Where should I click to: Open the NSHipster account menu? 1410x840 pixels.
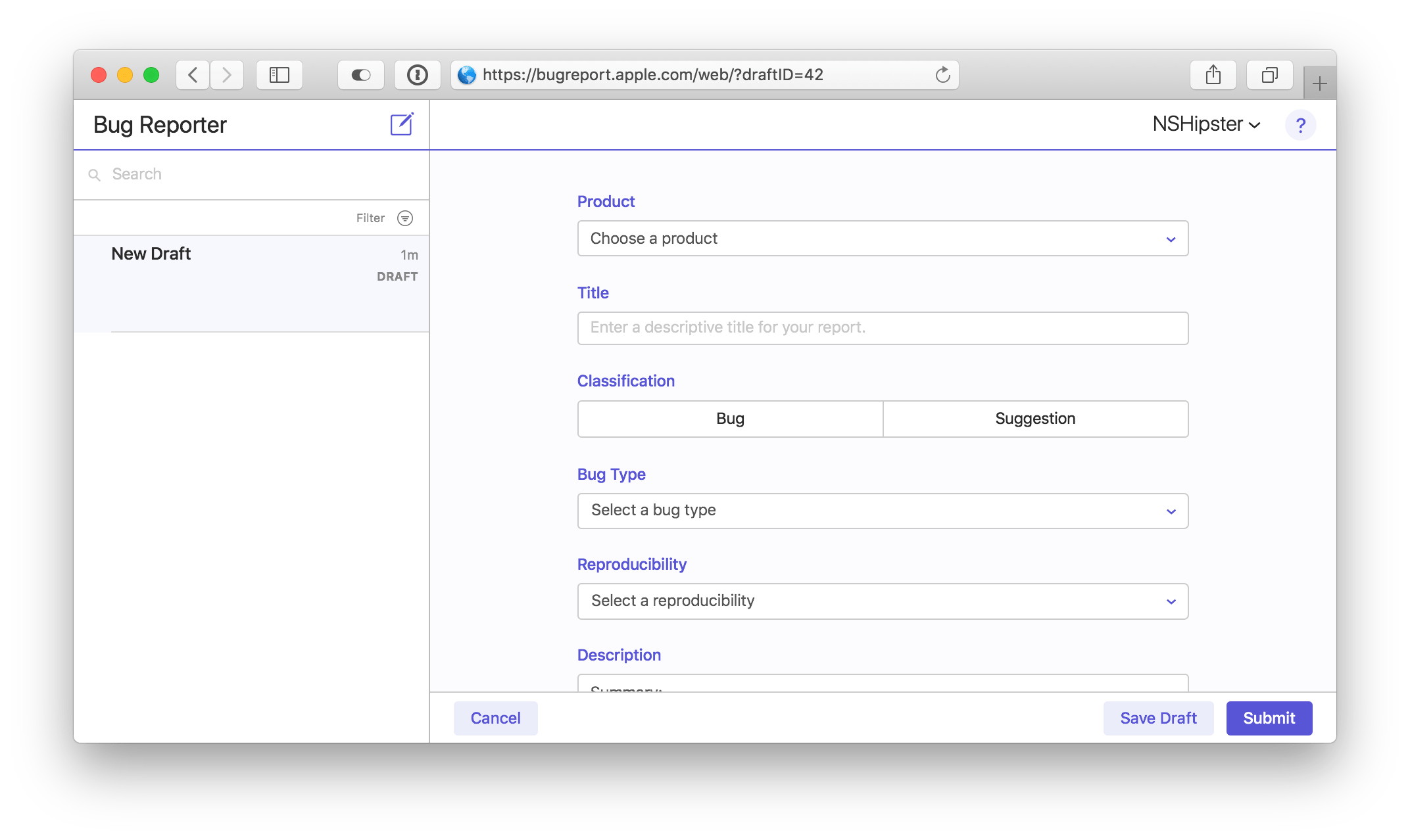(1206, 124)
